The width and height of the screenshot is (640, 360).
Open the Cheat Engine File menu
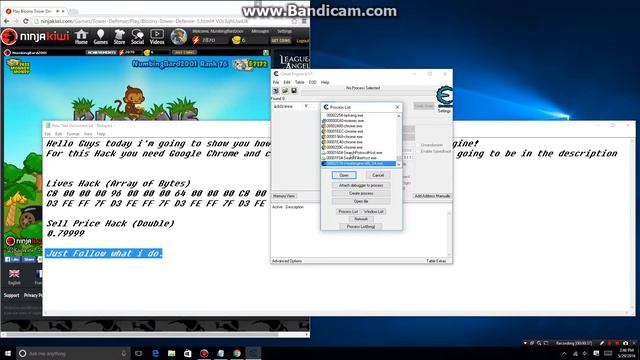tap(276, 82)
